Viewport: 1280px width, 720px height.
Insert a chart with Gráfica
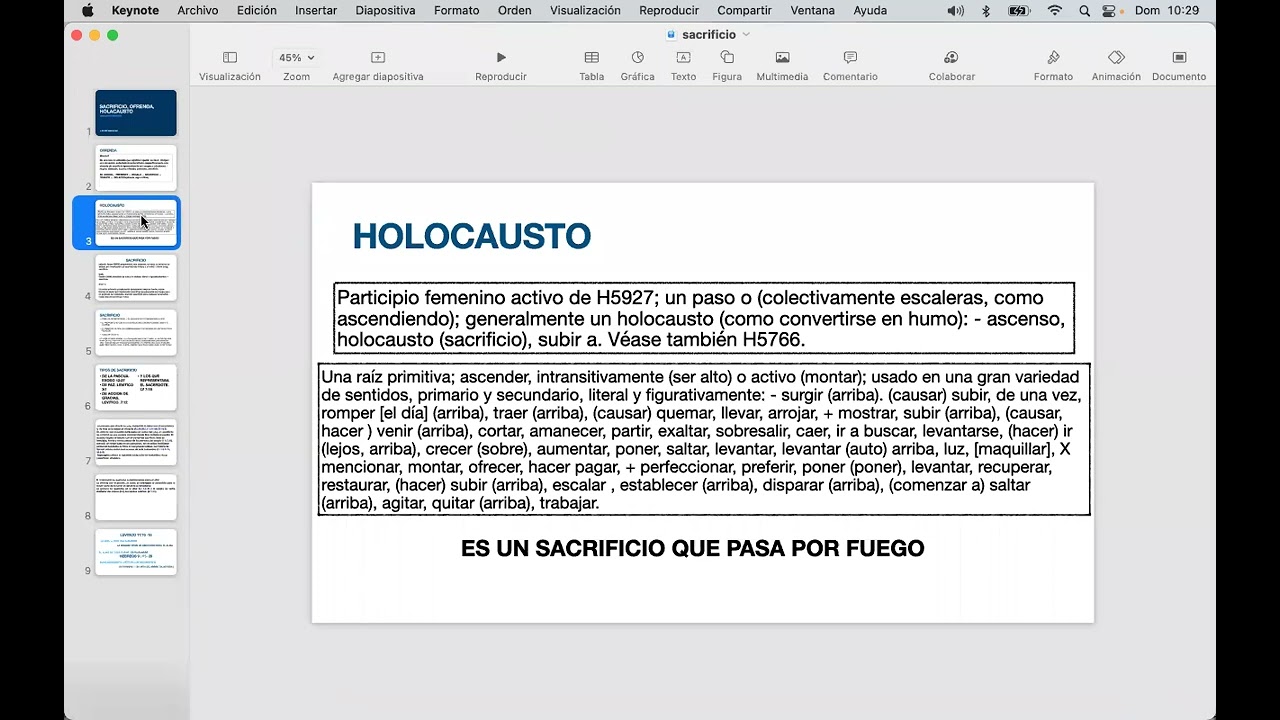point(637,66)
